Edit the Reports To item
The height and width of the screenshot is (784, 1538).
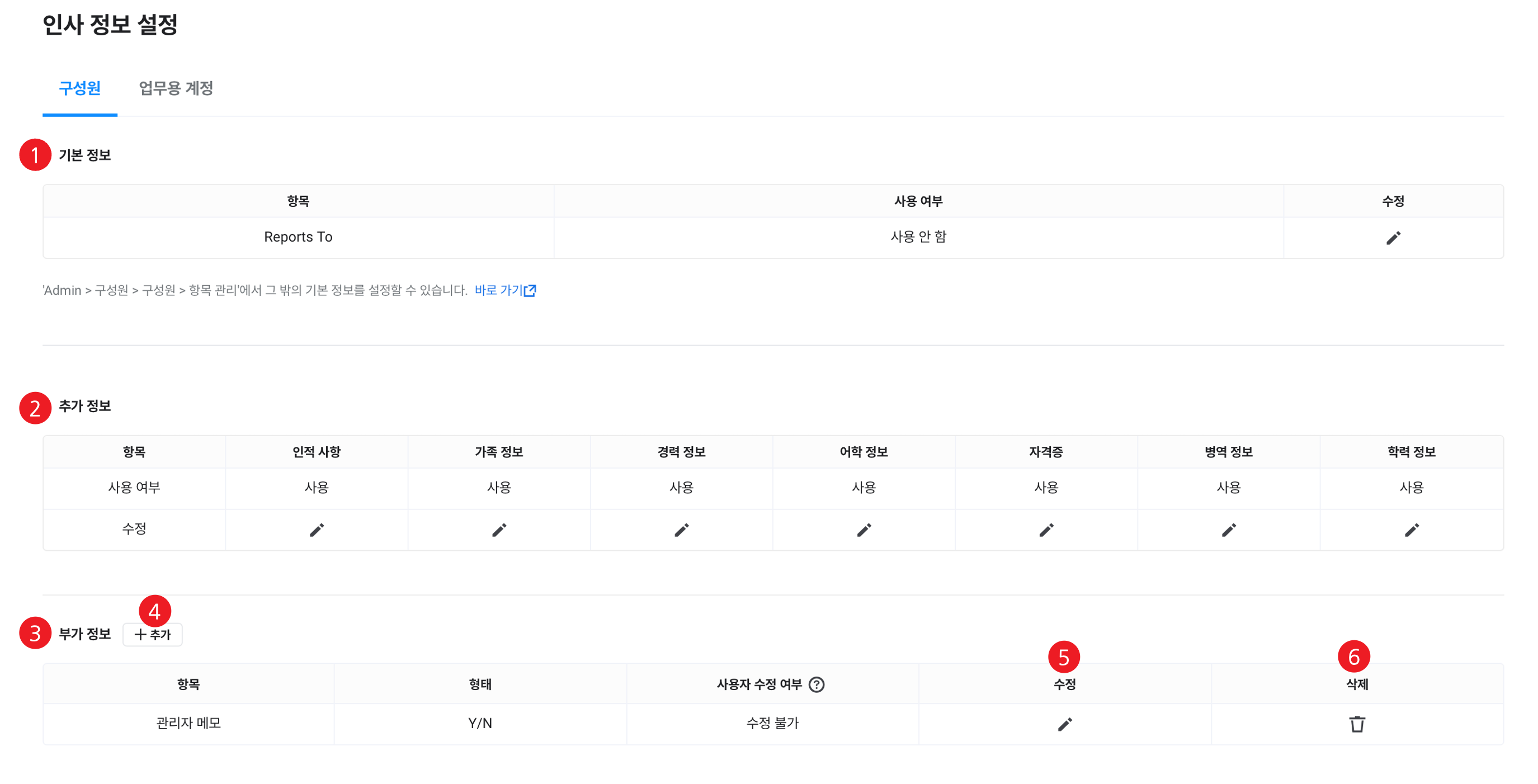pyautogui.click(x=1393, y=238)
